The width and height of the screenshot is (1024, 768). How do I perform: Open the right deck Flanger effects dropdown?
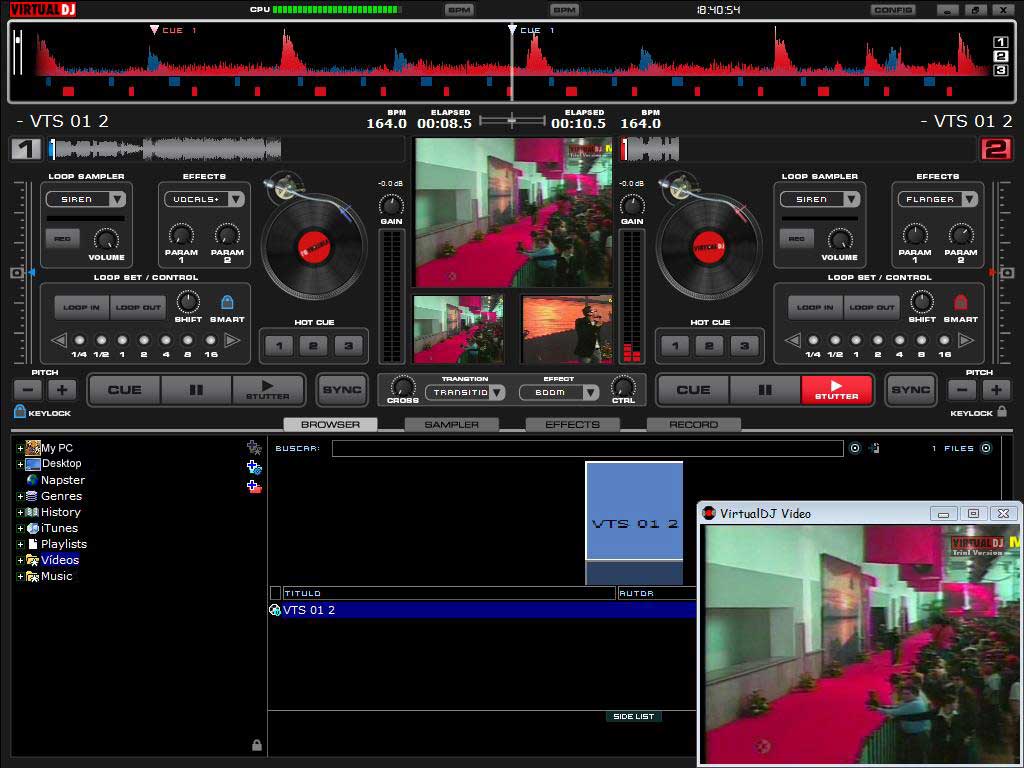tap(968, 199)
